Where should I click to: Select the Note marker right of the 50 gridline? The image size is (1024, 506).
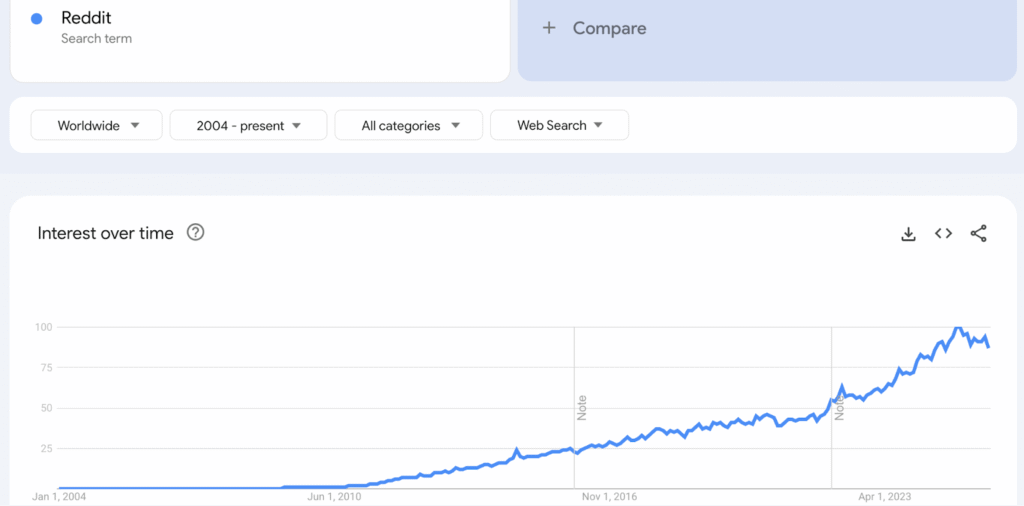tap(839, 407)
